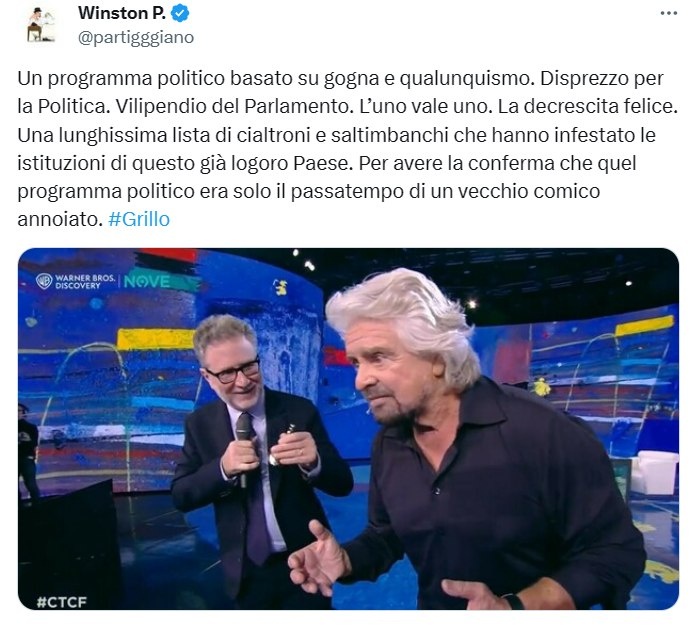The image size is (691, 627).
Task: Open the three-dot more options menu
Action: 669,14
